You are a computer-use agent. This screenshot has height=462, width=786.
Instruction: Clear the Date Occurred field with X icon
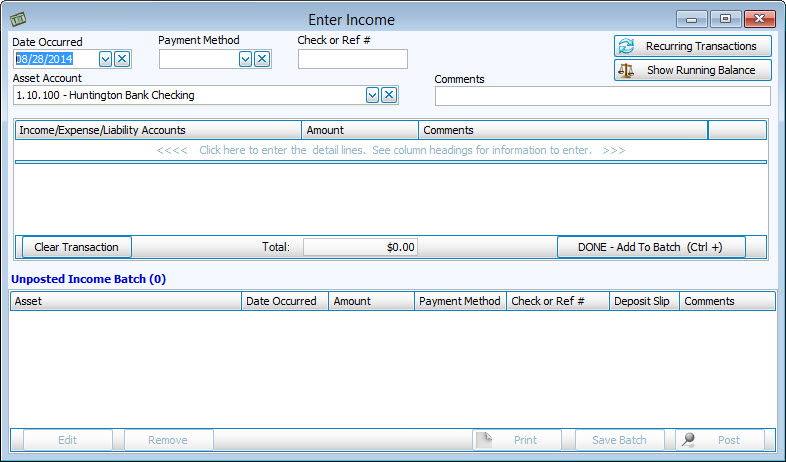122,59
